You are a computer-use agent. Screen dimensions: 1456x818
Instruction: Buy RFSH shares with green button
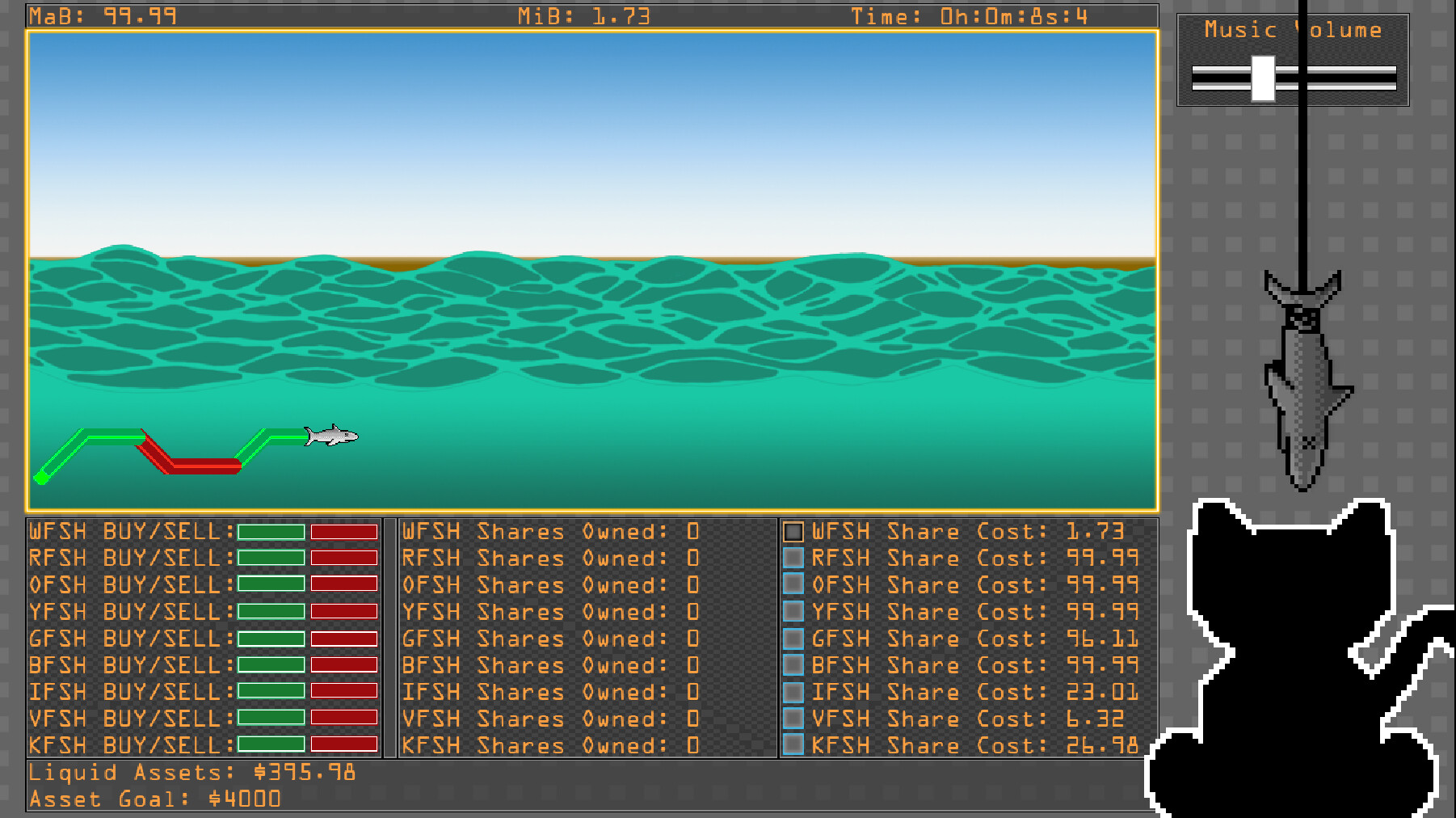pyautogui.click(x=271, y=558)
